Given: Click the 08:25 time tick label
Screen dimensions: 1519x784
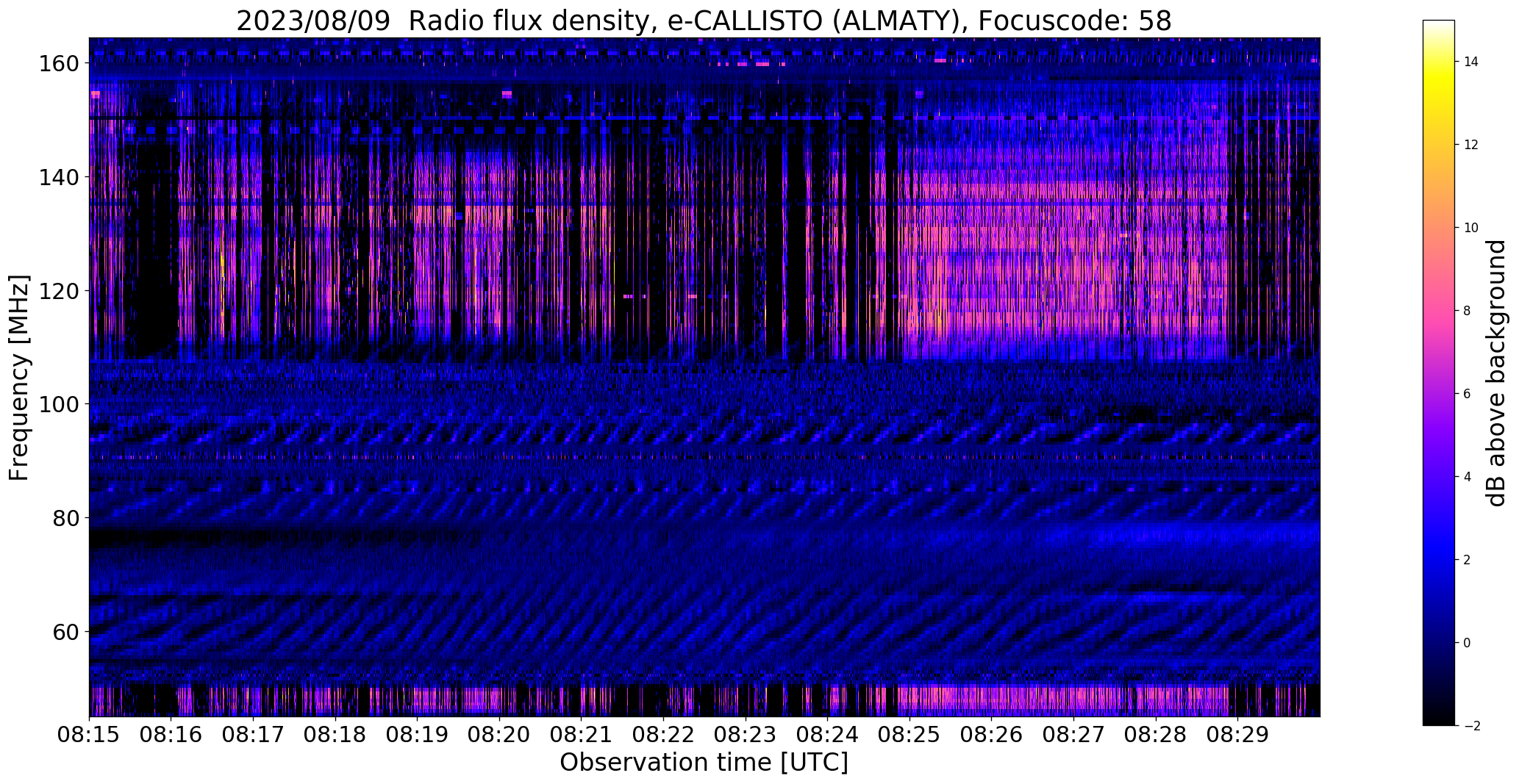Looking at the screenshot, I should point(909,735).
